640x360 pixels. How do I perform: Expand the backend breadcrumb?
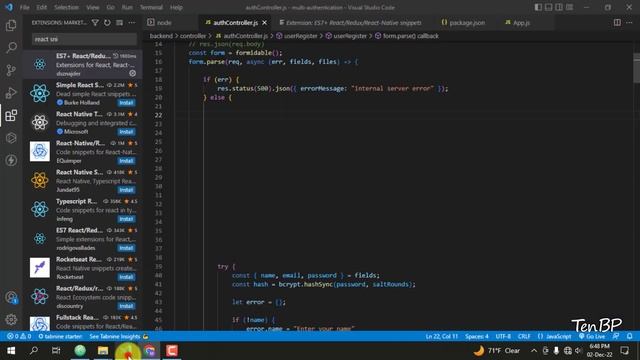coord(161,36)
